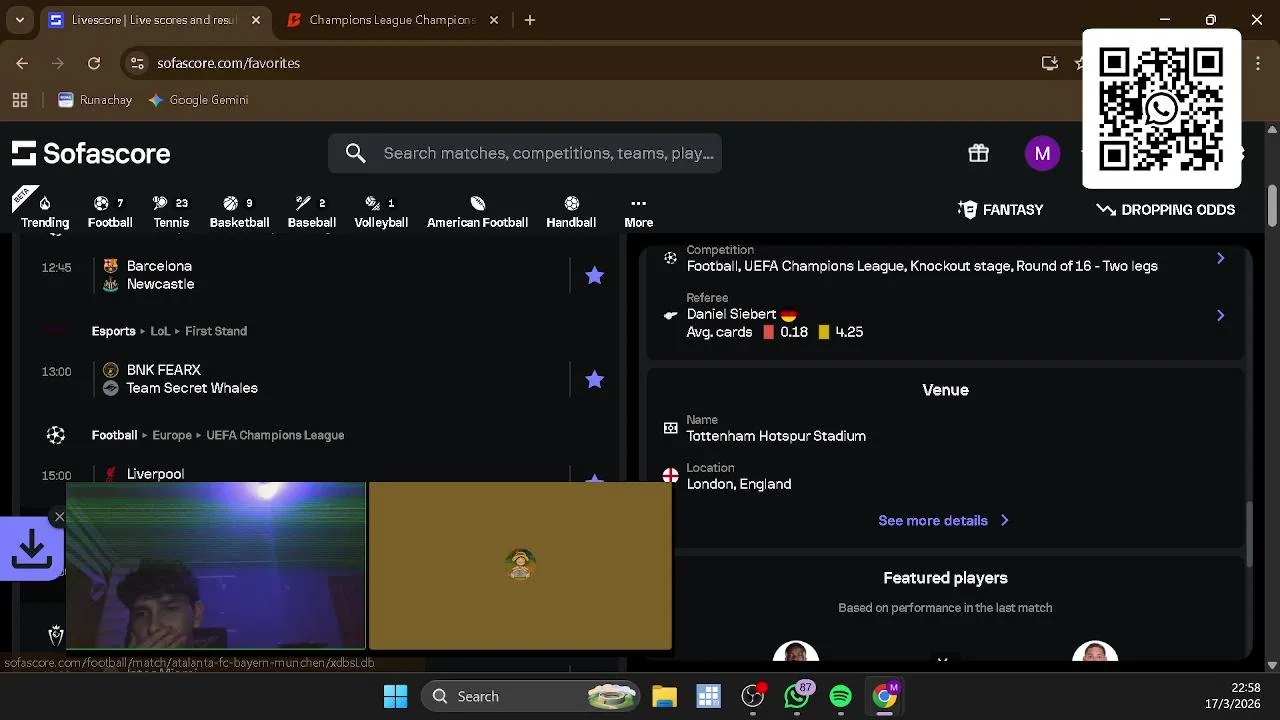The image size is (1280, 720).
Task: Select the American Football category
Action: click(477, 212)
